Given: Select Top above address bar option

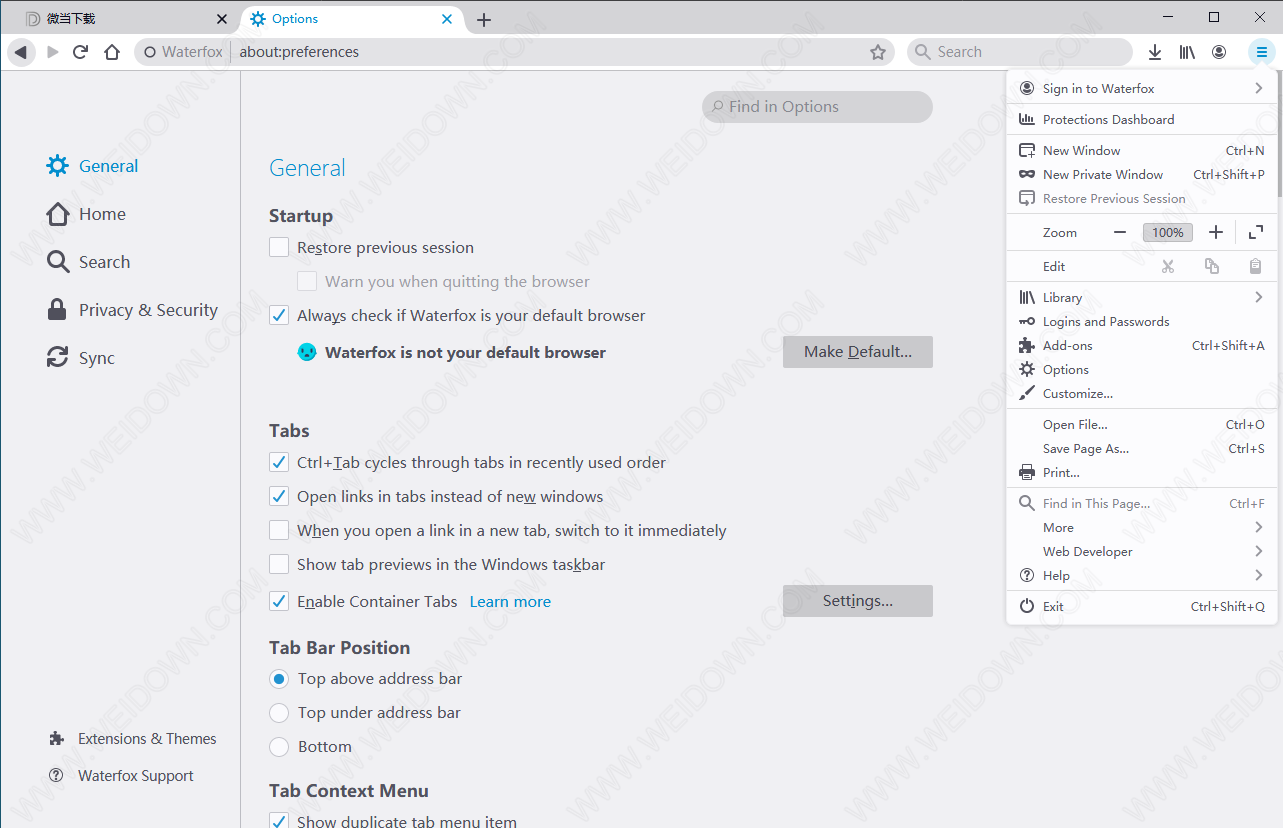Looking at the screenshot, I should tap(279, 679).
